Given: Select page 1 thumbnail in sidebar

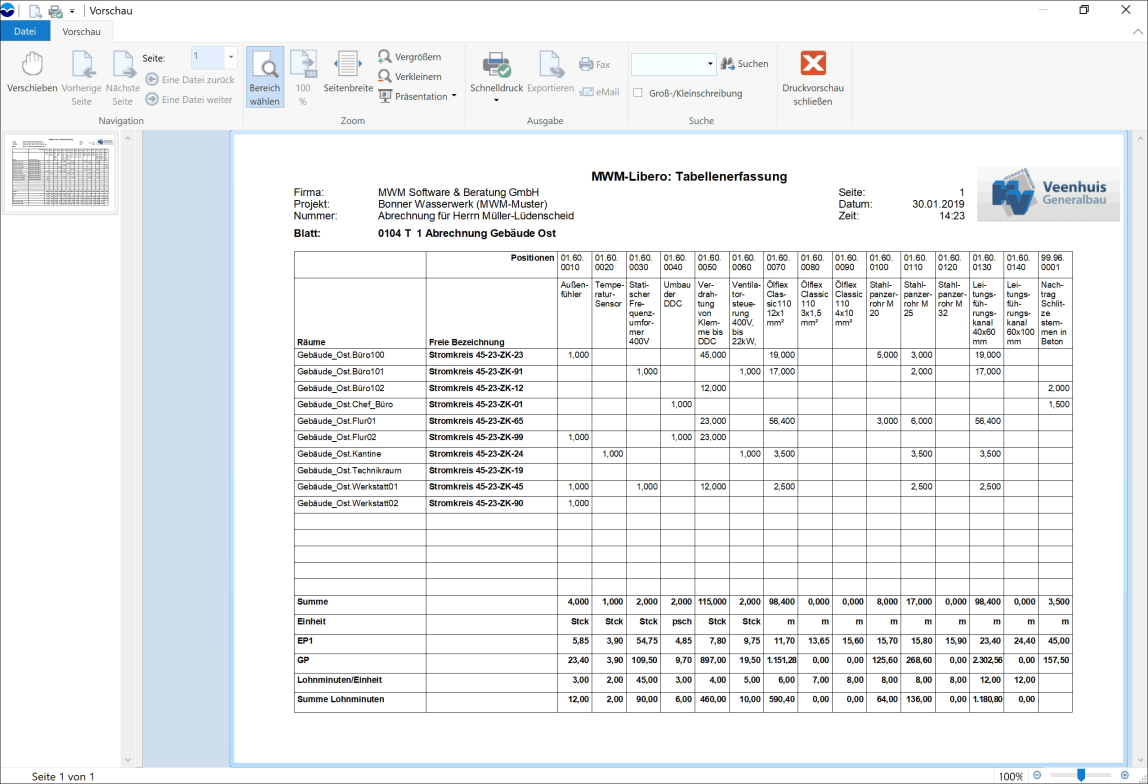Looking at the screenshot, I should (x=61, y=173).
